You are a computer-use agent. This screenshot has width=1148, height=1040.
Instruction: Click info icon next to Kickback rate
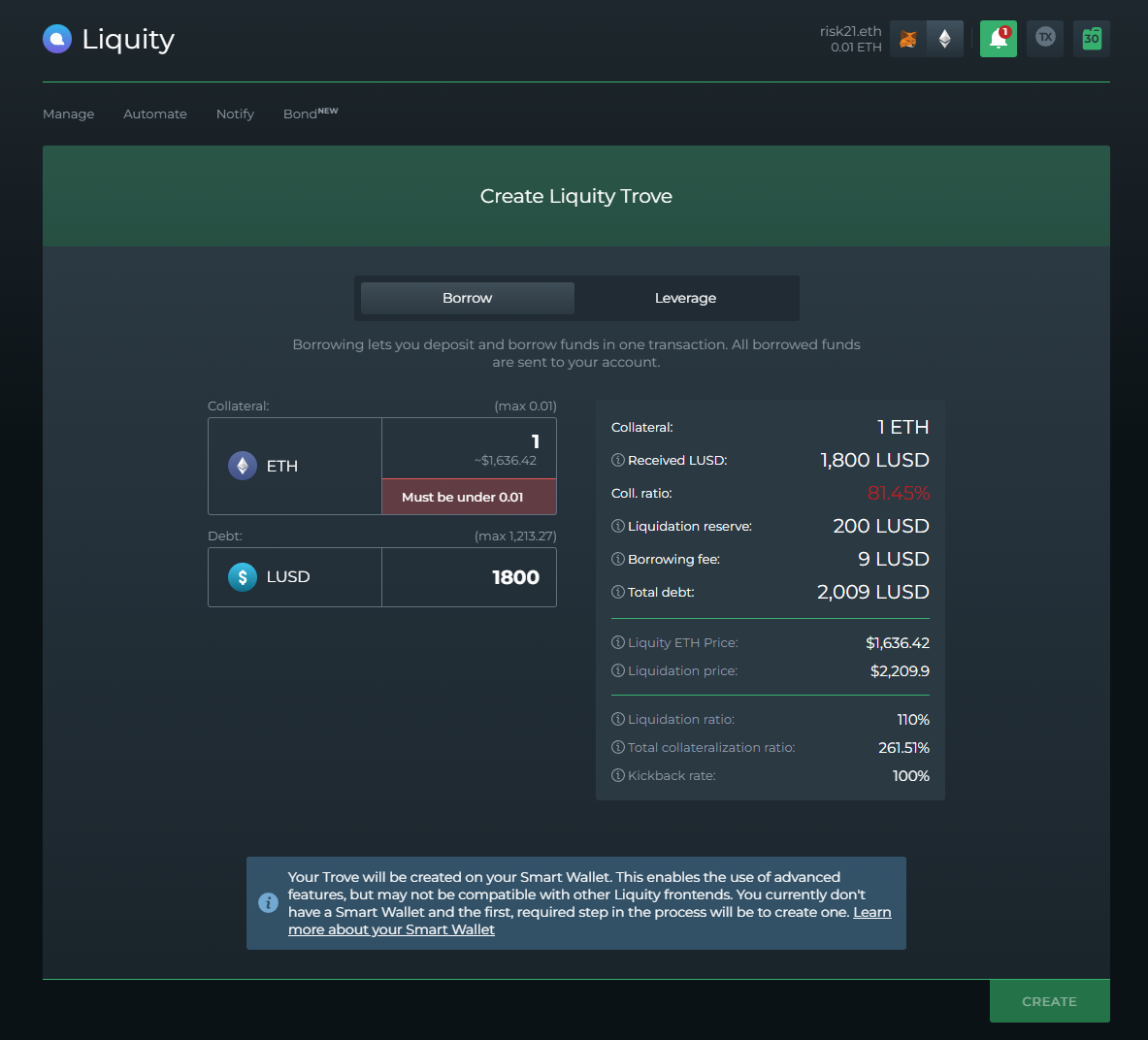coord(618,775)
